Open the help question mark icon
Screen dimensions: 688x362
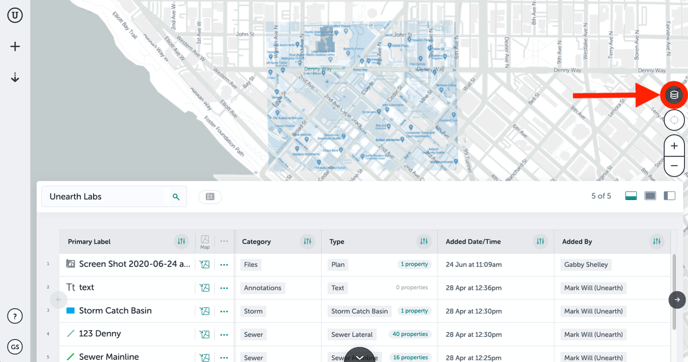(x=15, y=316)
